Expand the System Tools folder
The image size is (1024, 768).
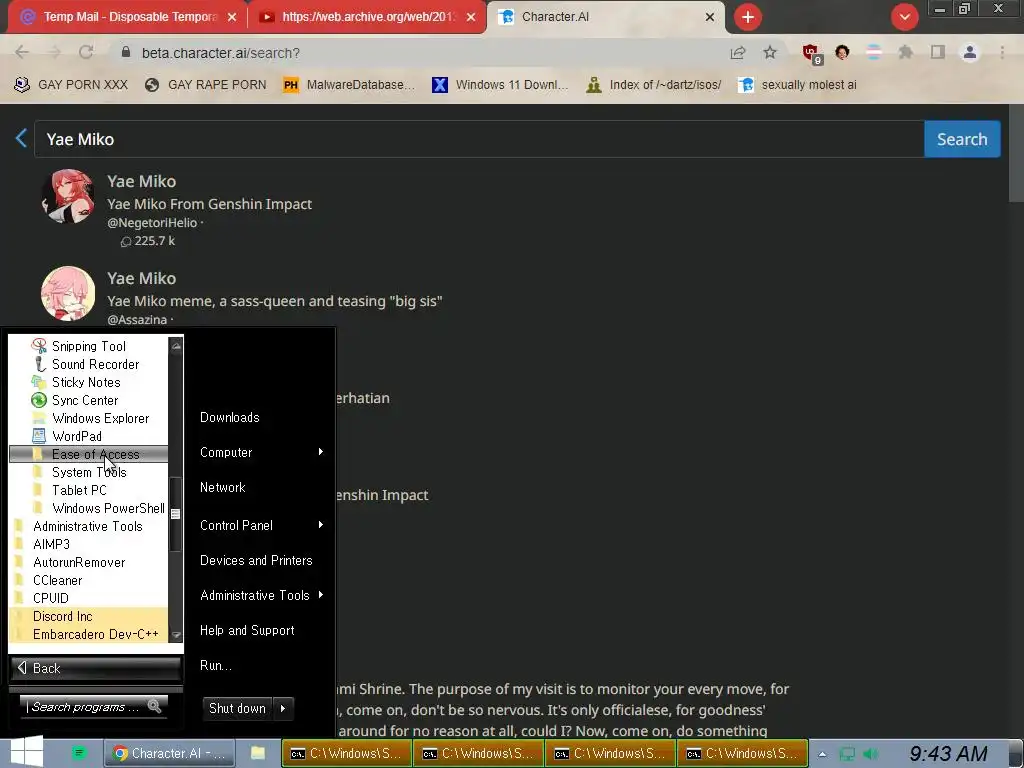[x=88, y=472]
